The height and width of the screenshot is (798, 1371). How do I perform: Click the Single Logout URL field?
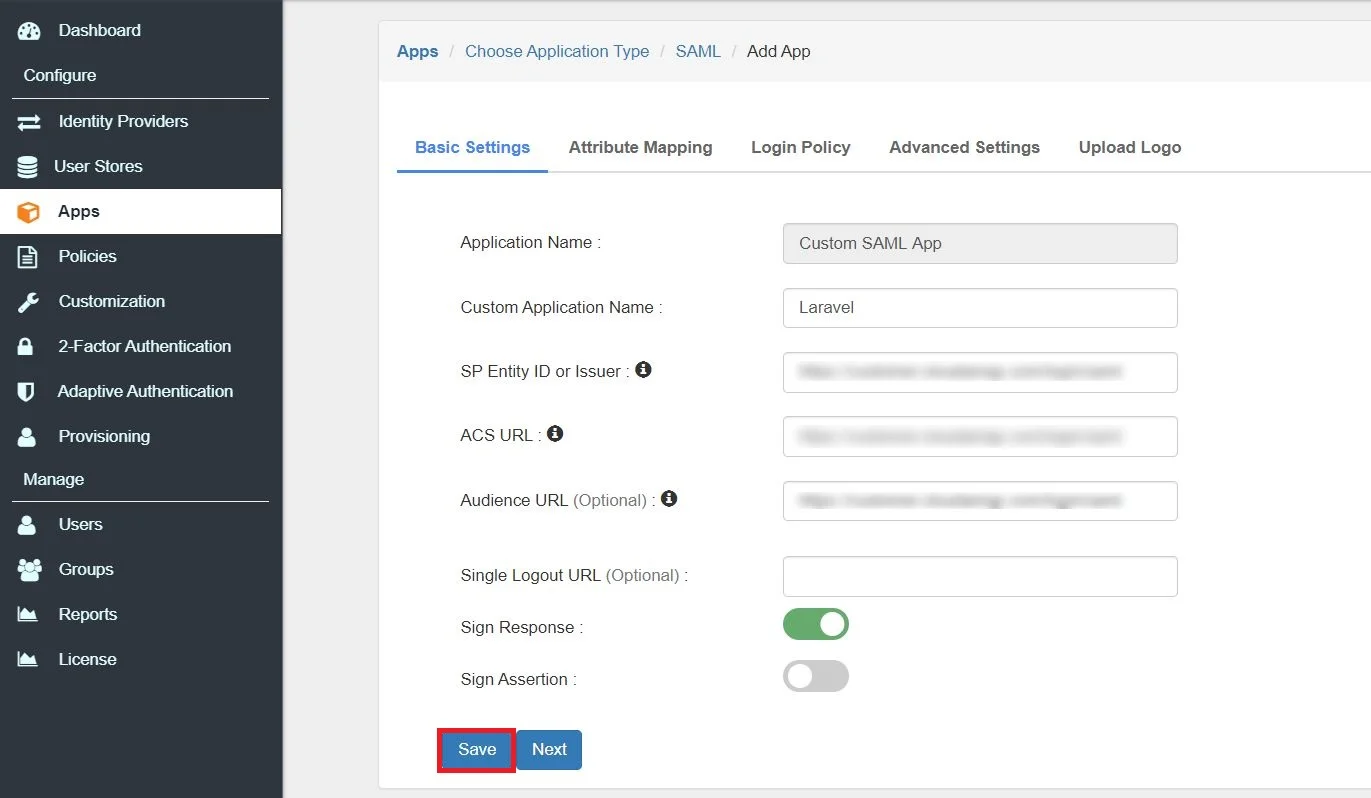coord(980,576)
